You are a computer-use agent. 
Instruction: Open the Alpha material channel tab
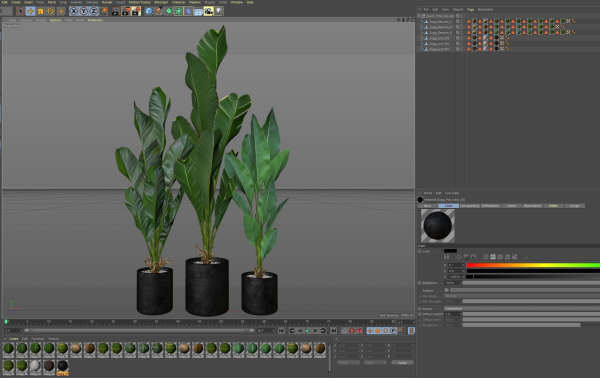pyautogui.click(x=512, y=206)
